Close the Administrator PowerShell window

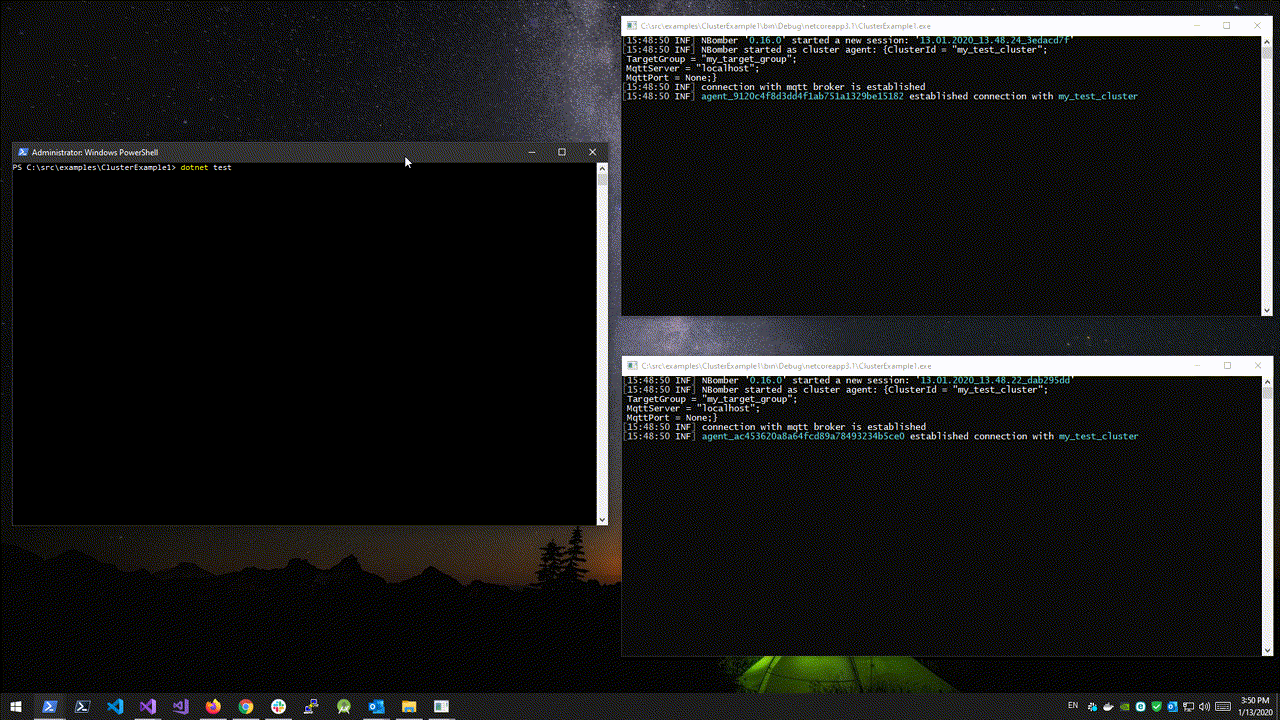pos(593,152)
